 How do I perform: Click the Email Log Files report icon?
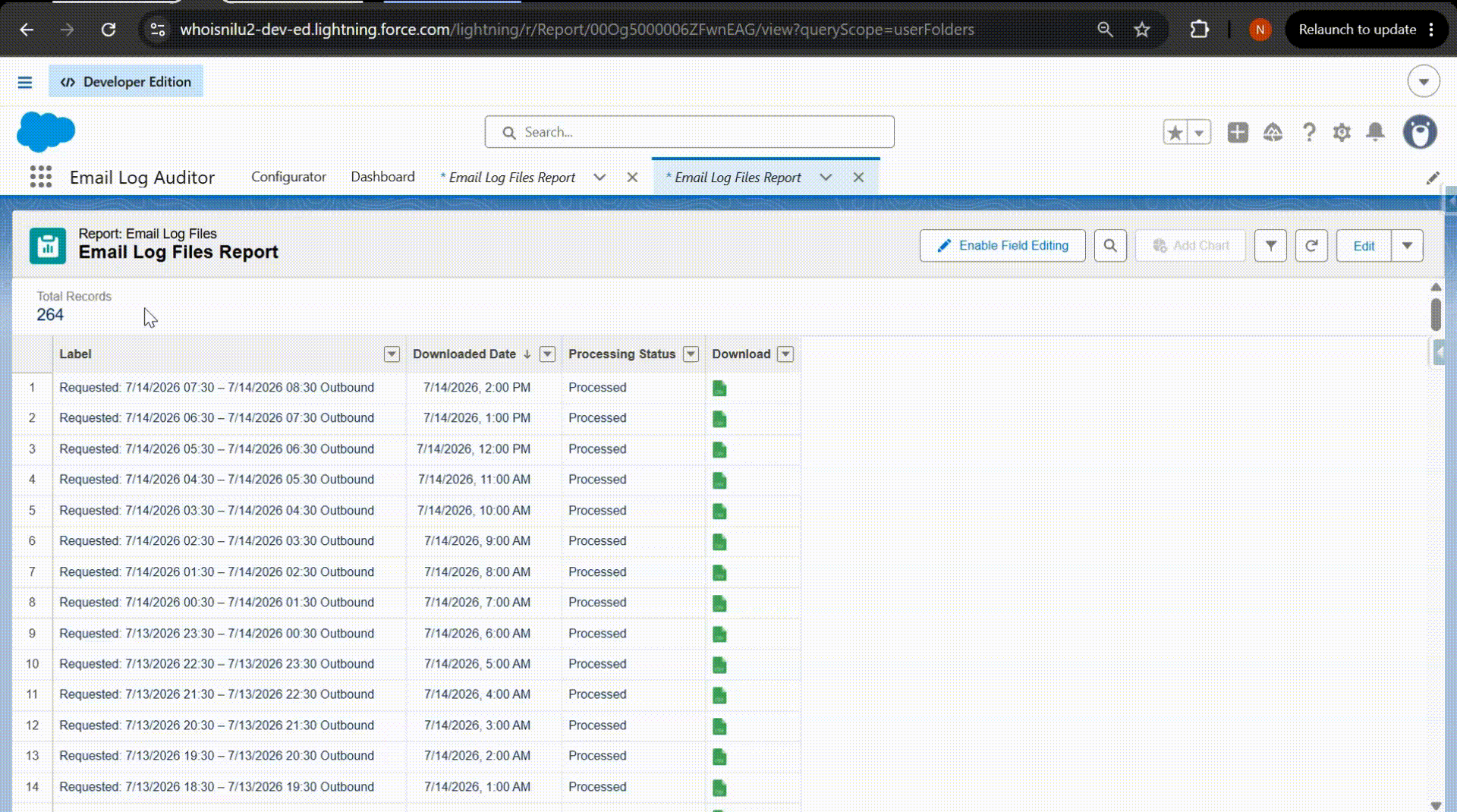pyautogui.click(x=48, y=246)
